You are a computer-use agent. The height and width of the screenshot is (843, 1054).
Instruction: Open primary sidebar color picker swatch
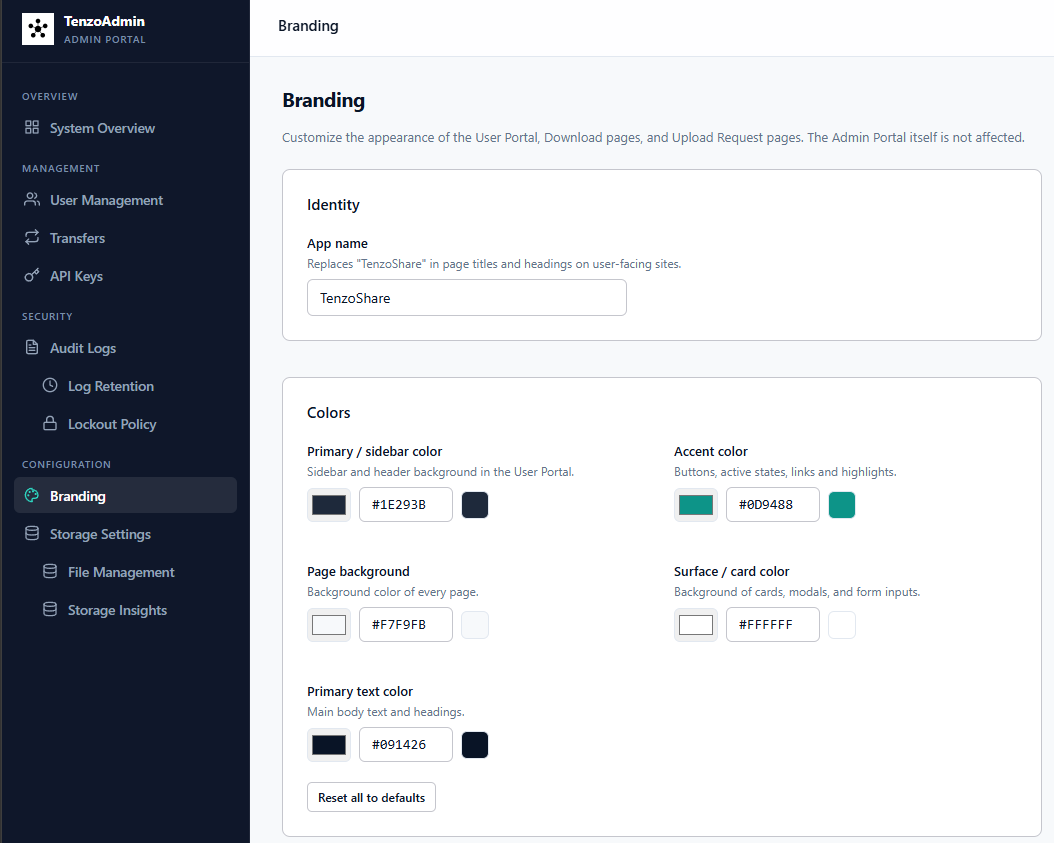tap(329, 505)
